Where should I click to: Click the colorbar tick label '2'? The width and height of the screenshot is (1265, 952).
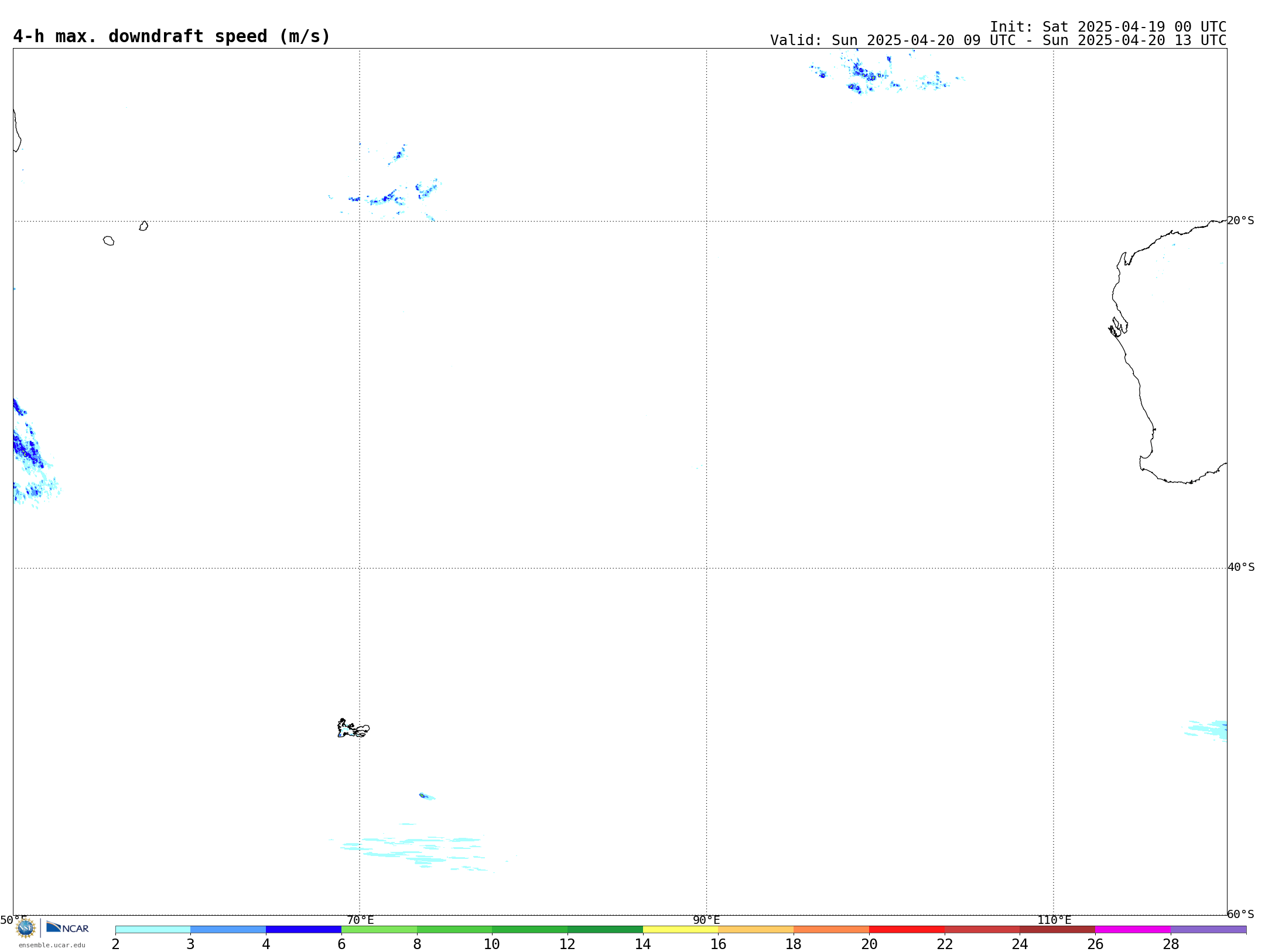coord(115,944)
